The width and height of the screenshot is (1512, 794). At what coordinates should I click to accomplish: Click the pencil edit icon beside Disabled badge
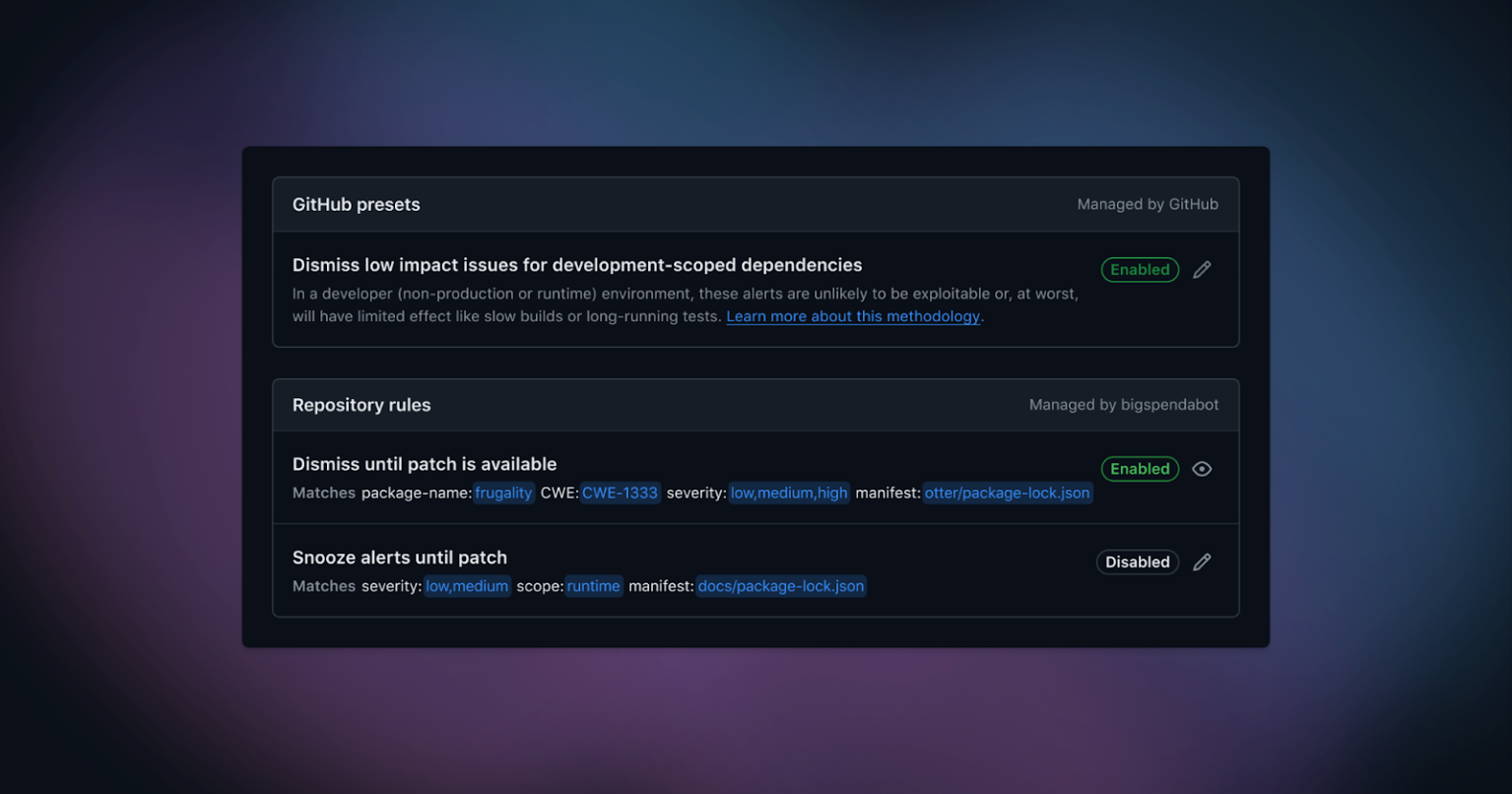click(x=1202, y=562)
